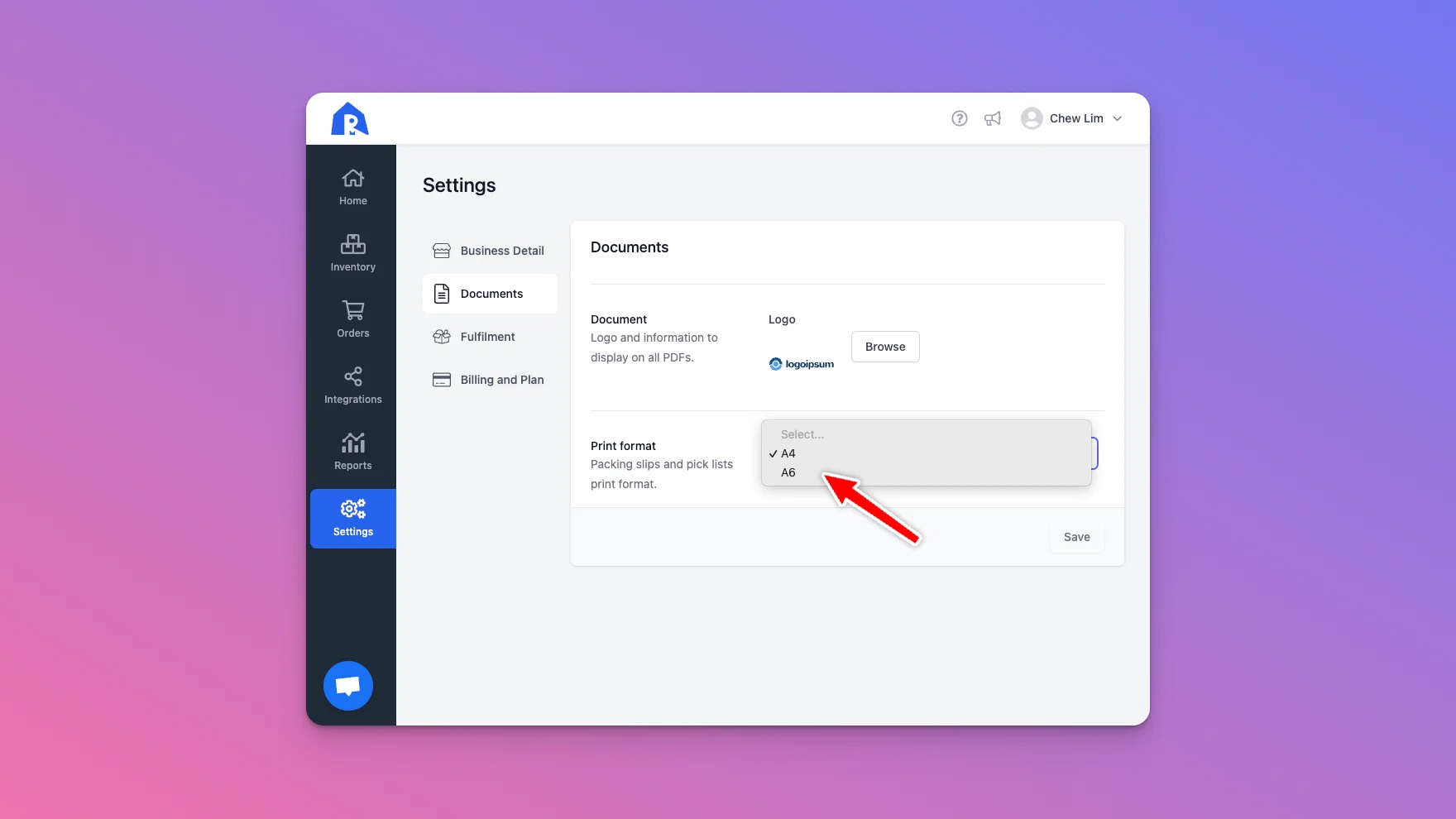Open Integrations from the sidebar

(353, 386)
